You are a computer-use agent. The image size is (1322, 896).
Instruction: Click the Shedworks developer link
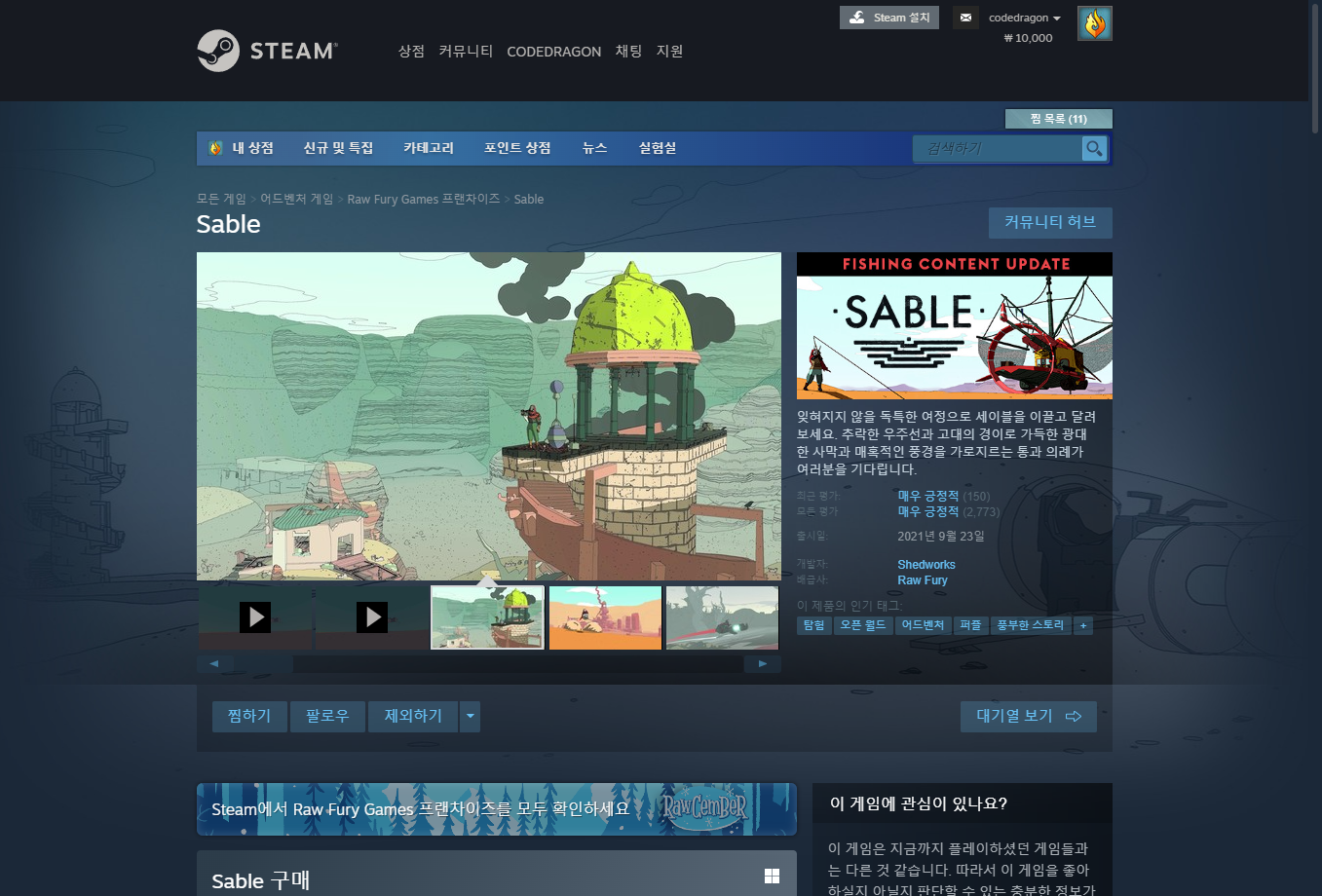coord(926,565)
